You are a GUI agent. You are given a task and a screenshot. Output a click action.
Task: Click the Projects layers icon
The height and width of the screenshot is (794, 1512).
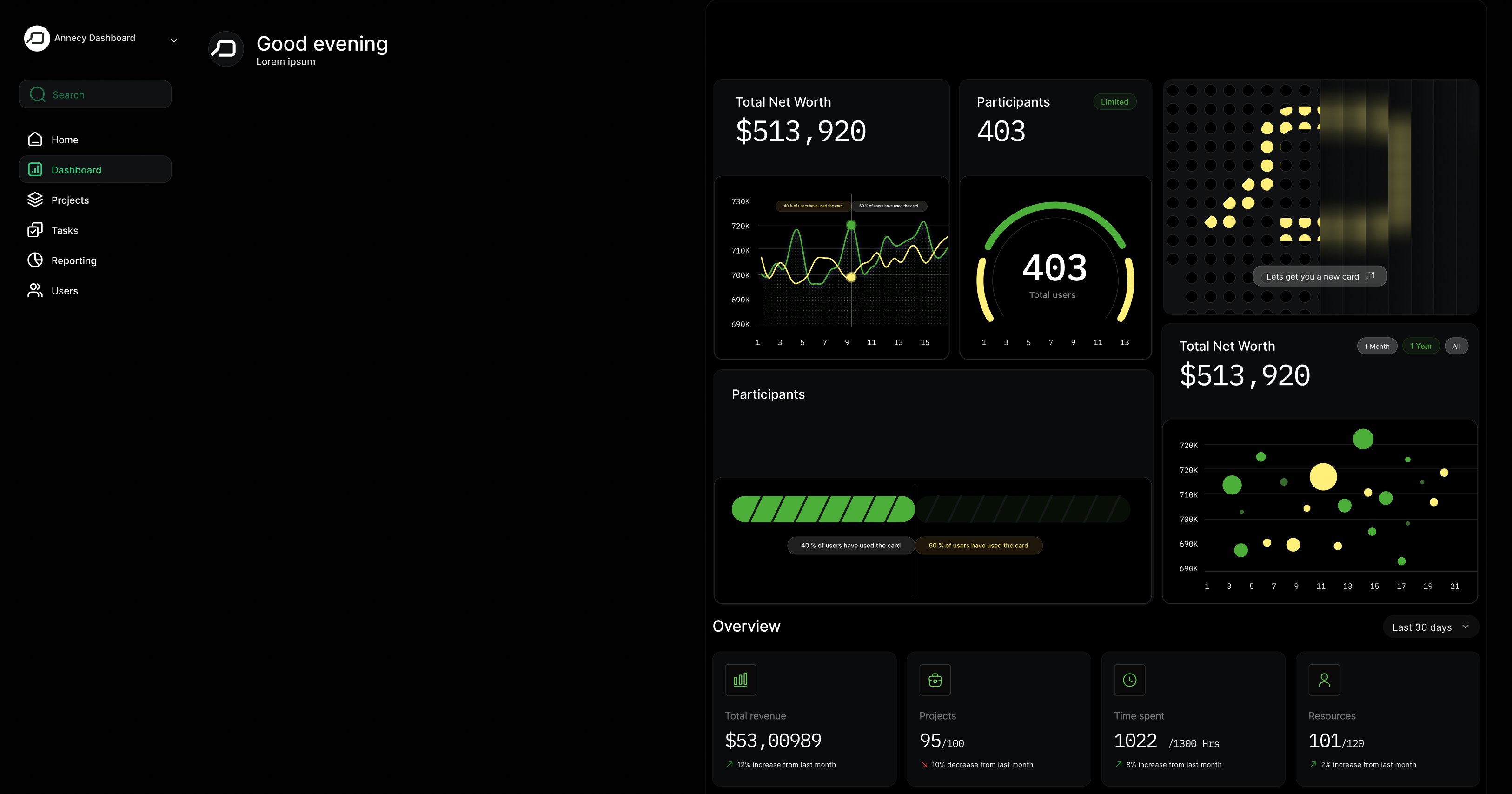tap(35, 200)
